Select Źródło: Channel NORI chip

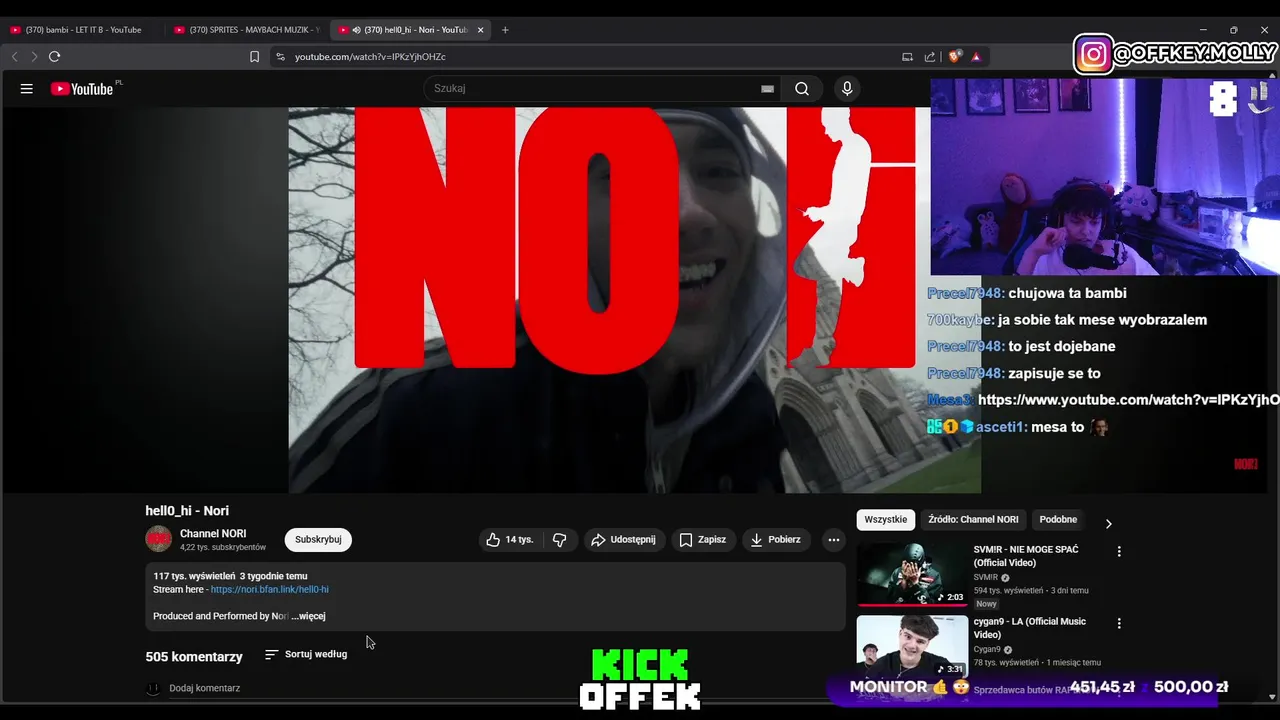tap(973, 520)
